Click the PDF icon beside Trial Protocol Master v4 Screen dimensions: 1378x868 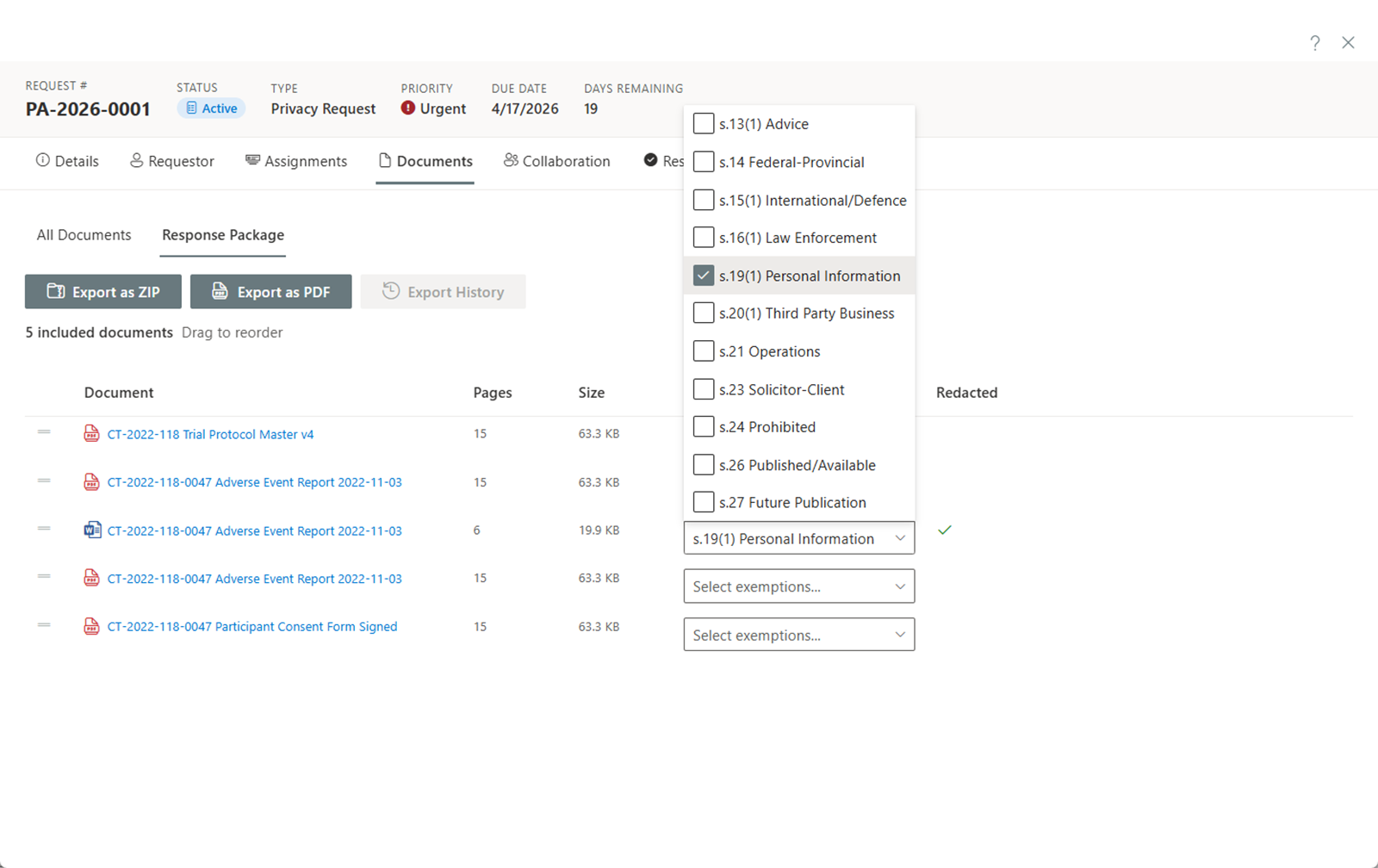tap(91, 434)
